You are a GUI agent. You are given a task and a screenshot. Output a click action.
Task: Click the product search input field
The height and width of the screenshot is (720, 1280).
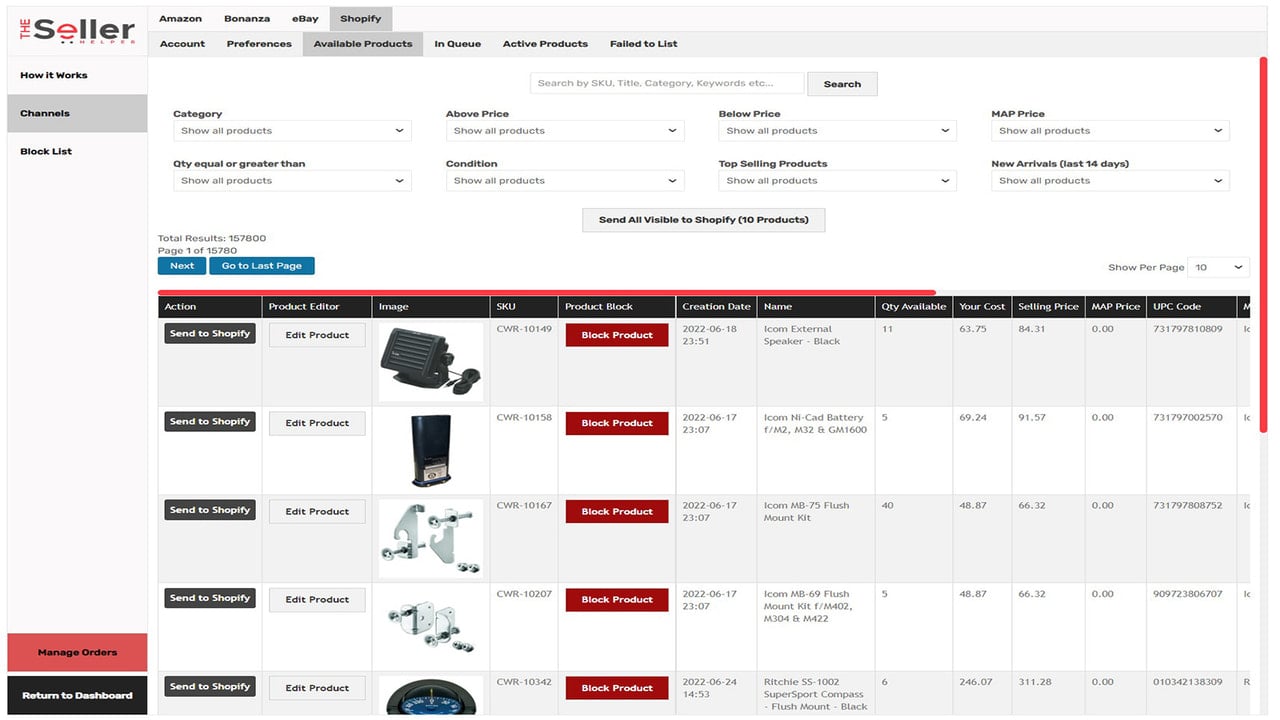(667, 83)
